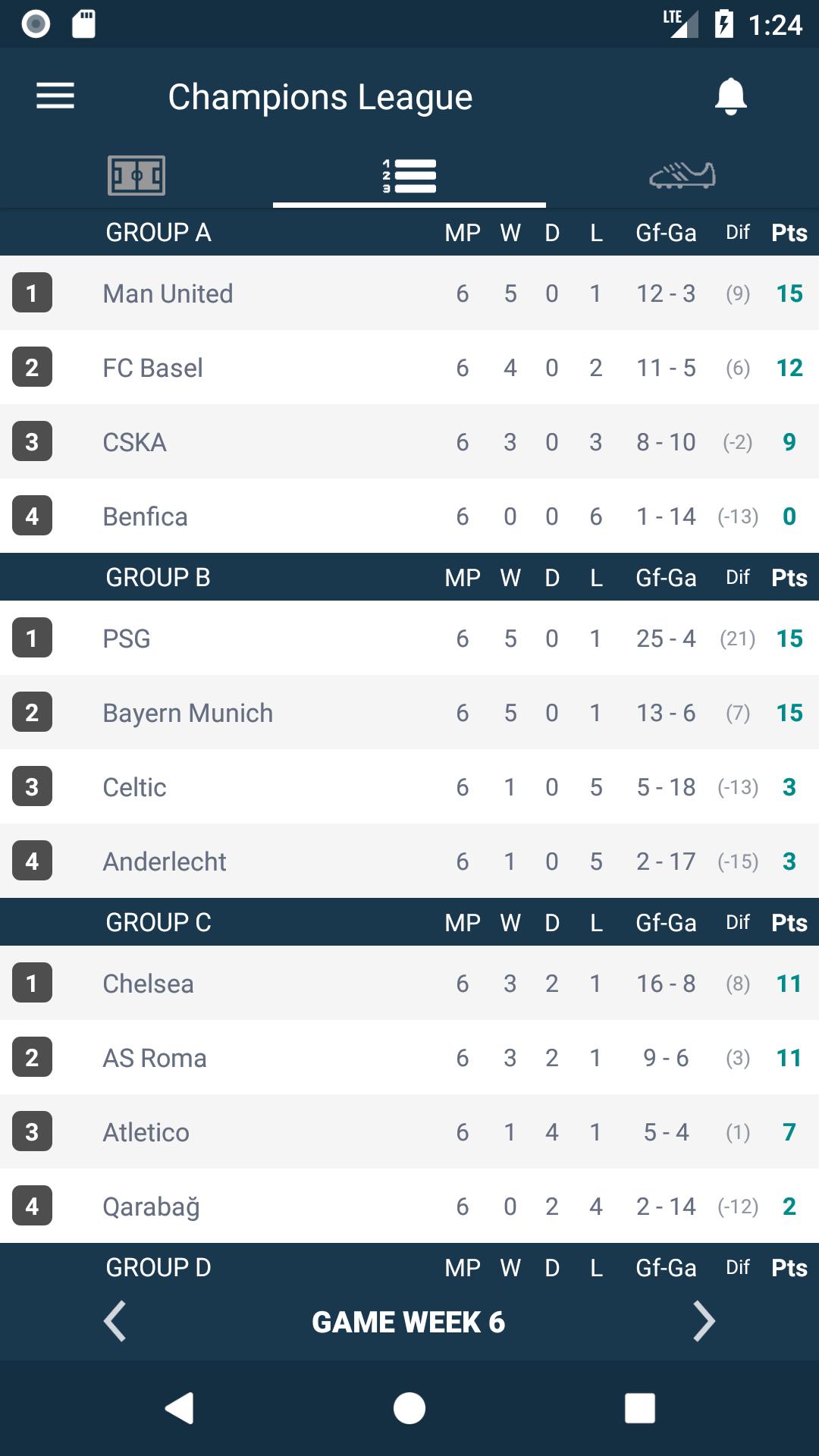Go to previous game week arrow
Screen dimensions: 819x1456
tap(115, 1322)
